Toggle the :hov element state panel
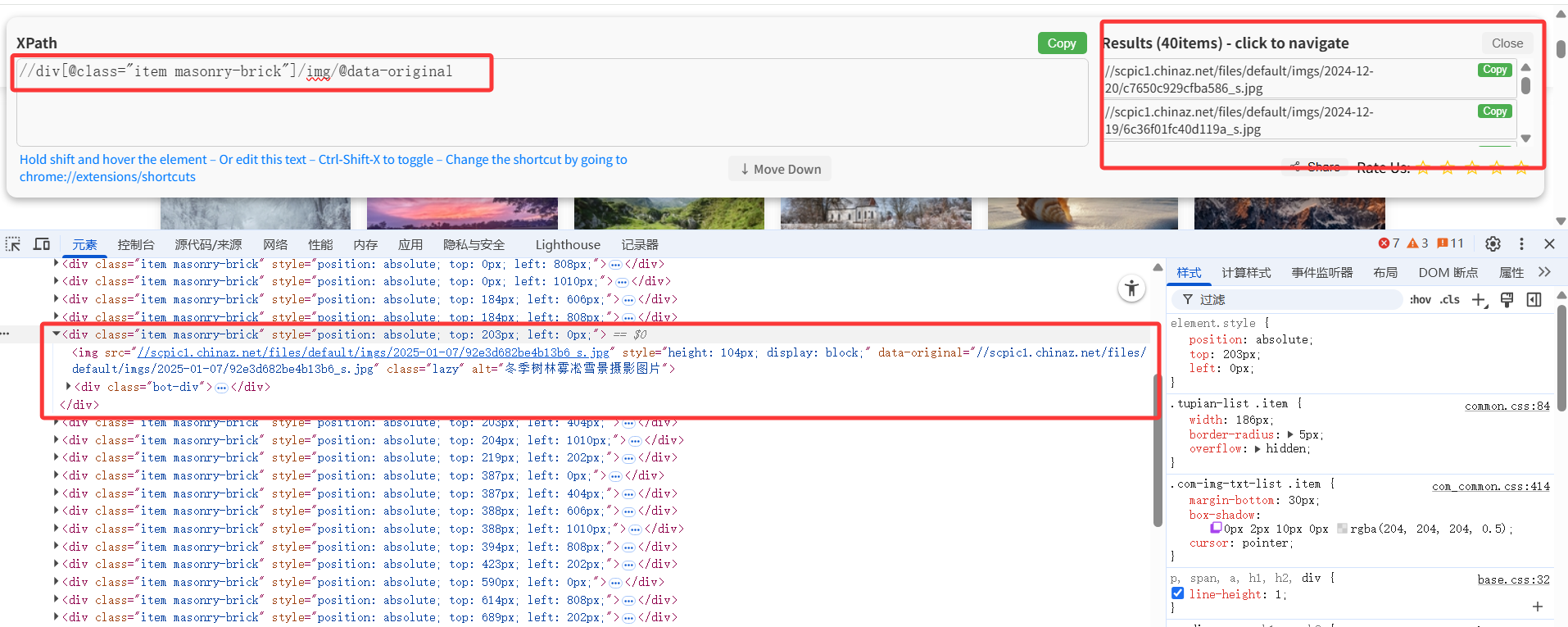 [1420, 300]
